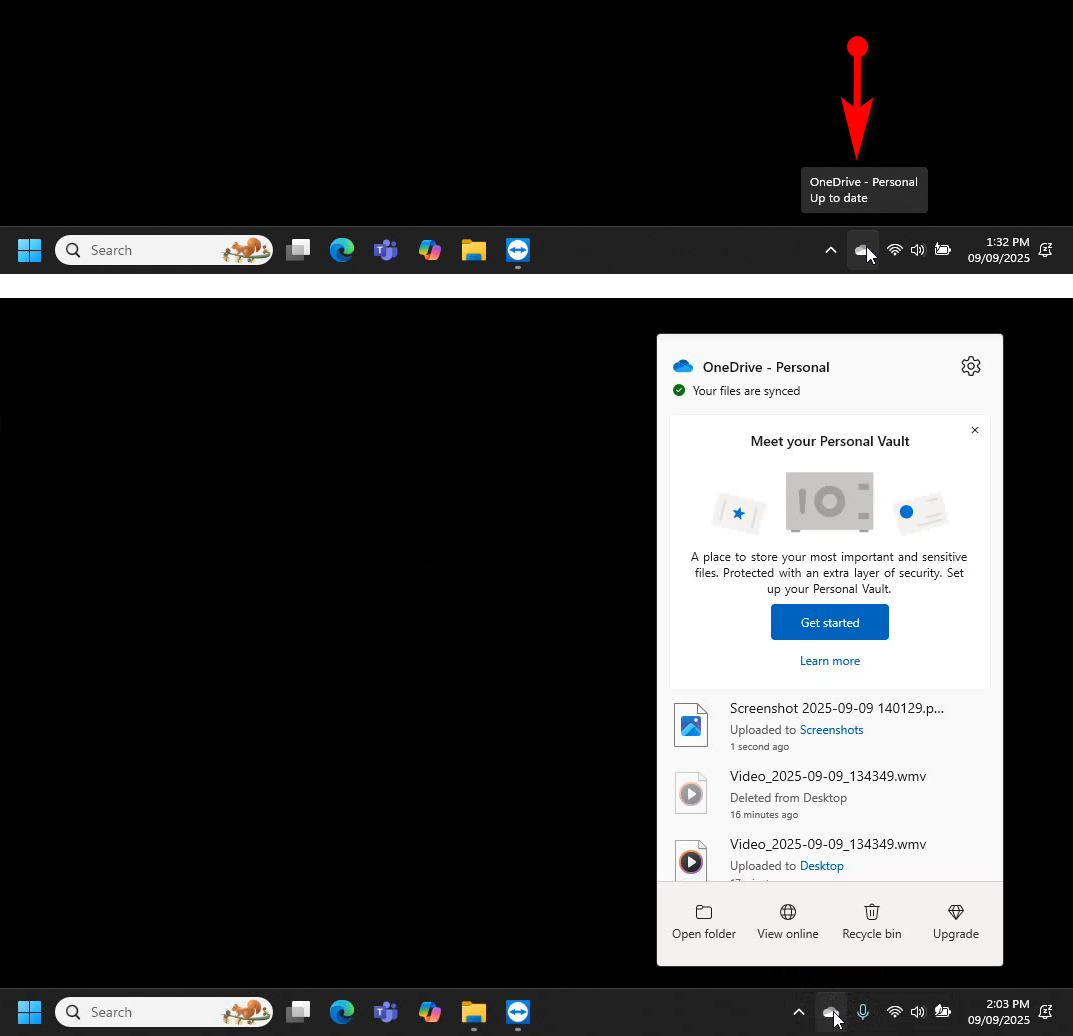Open Microsoft Teams from the 1:32 PM taskbar
This screenshot has height=1036, width=1073.
pos(385,250)
